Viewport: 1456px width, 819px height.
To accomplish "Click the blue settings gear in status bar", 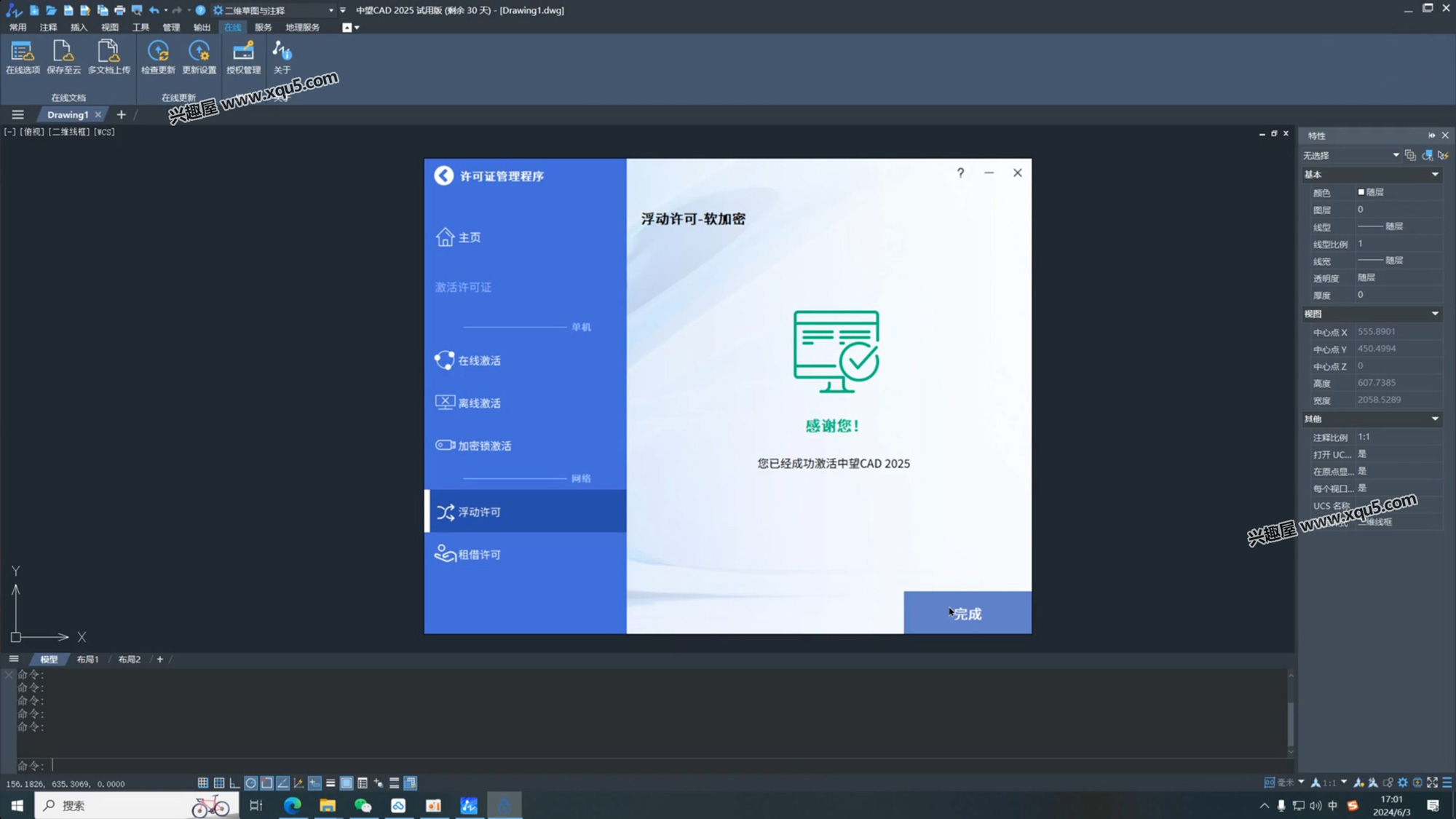I will point(1403,783).
